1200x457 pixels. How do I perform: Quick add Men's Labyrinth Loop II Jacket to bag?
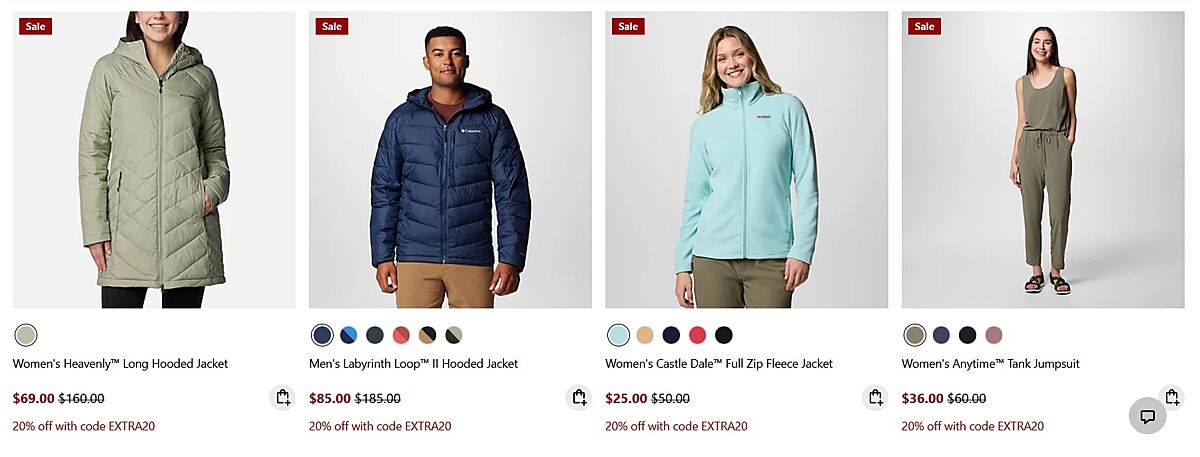coord(578,398)
